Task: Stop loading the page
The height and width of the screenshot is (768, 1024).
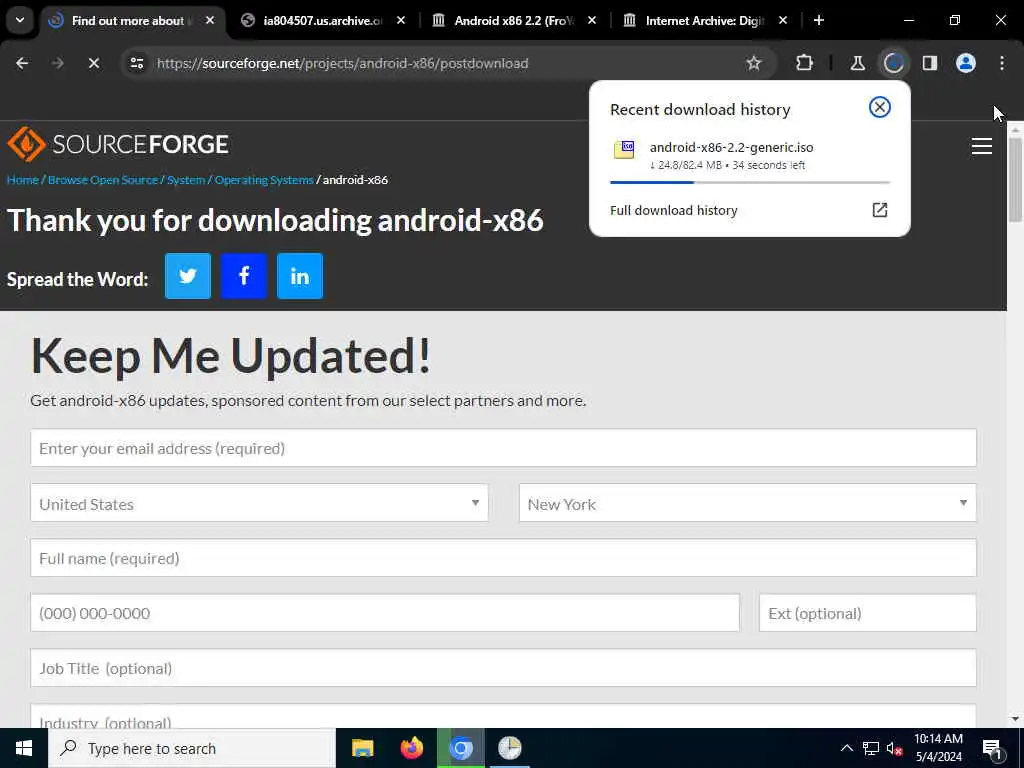Action: point(93,63)
